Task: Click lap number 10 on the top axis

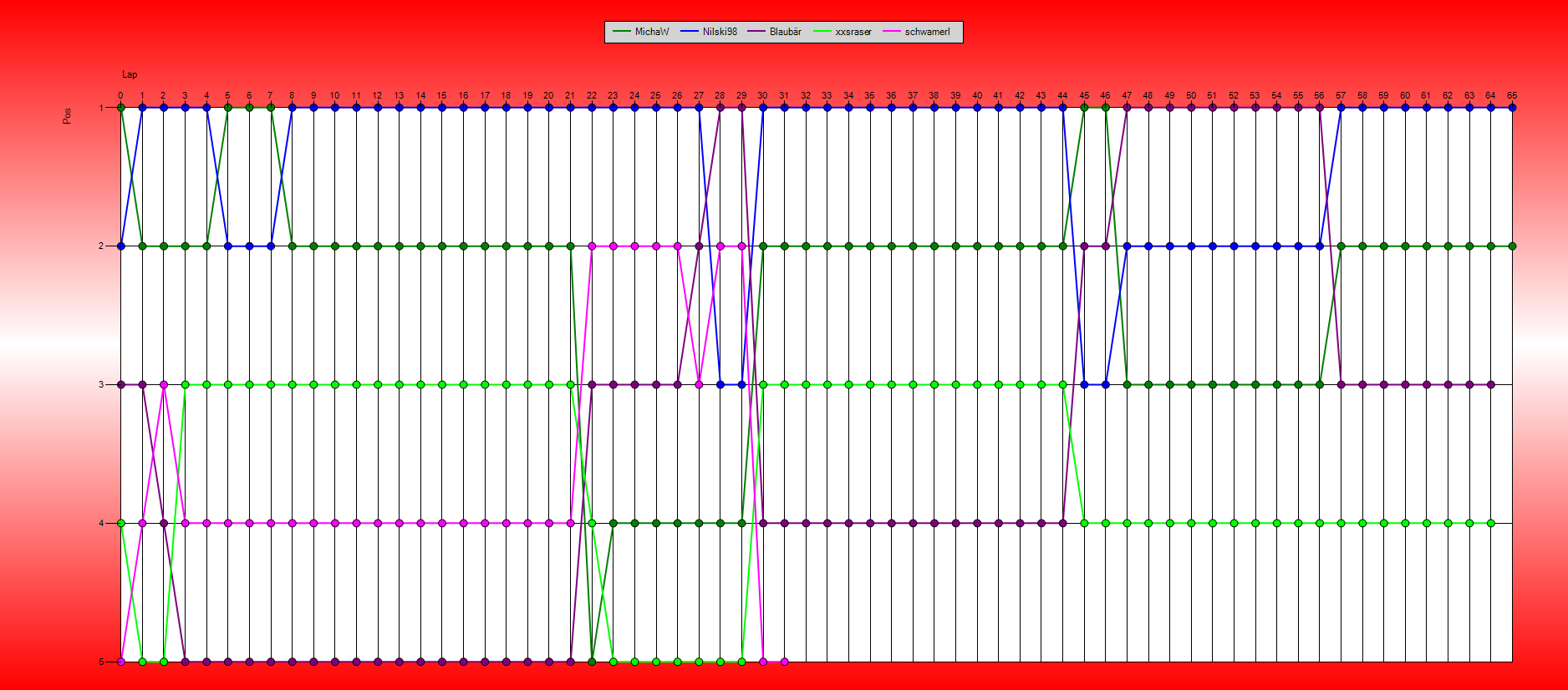Action: [335, 95]
